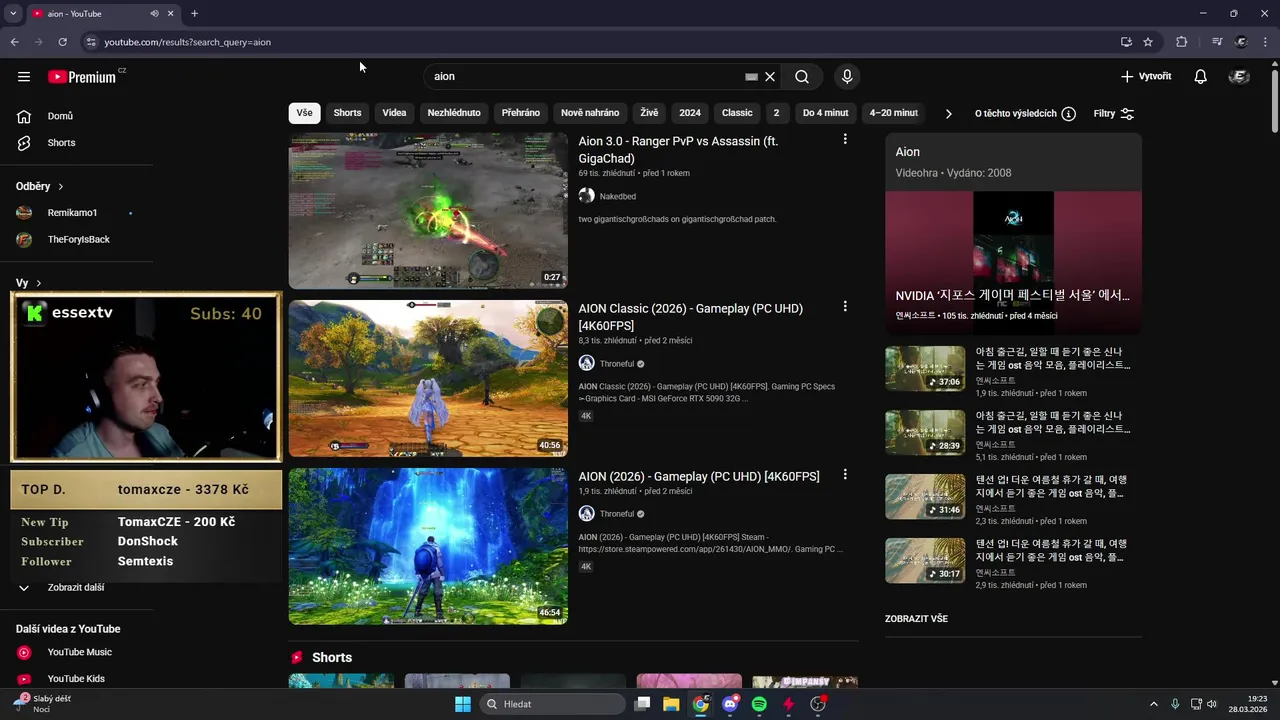1280x720 pixels.
Task: Select the Classic filter chip
Action: tap(737, 113)
